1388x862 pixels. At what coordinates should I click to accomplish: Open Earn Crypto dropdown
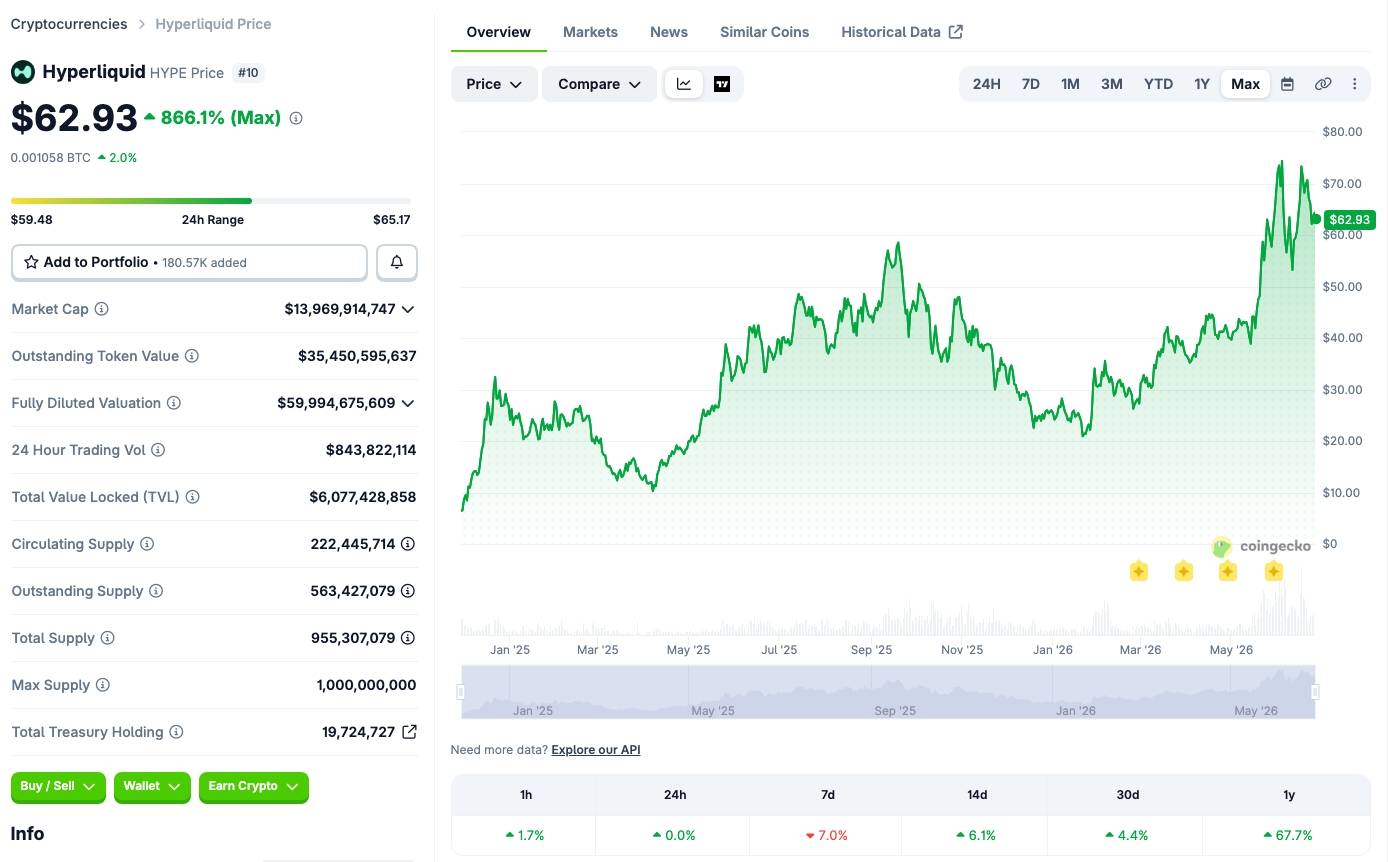tap(254, 787)
